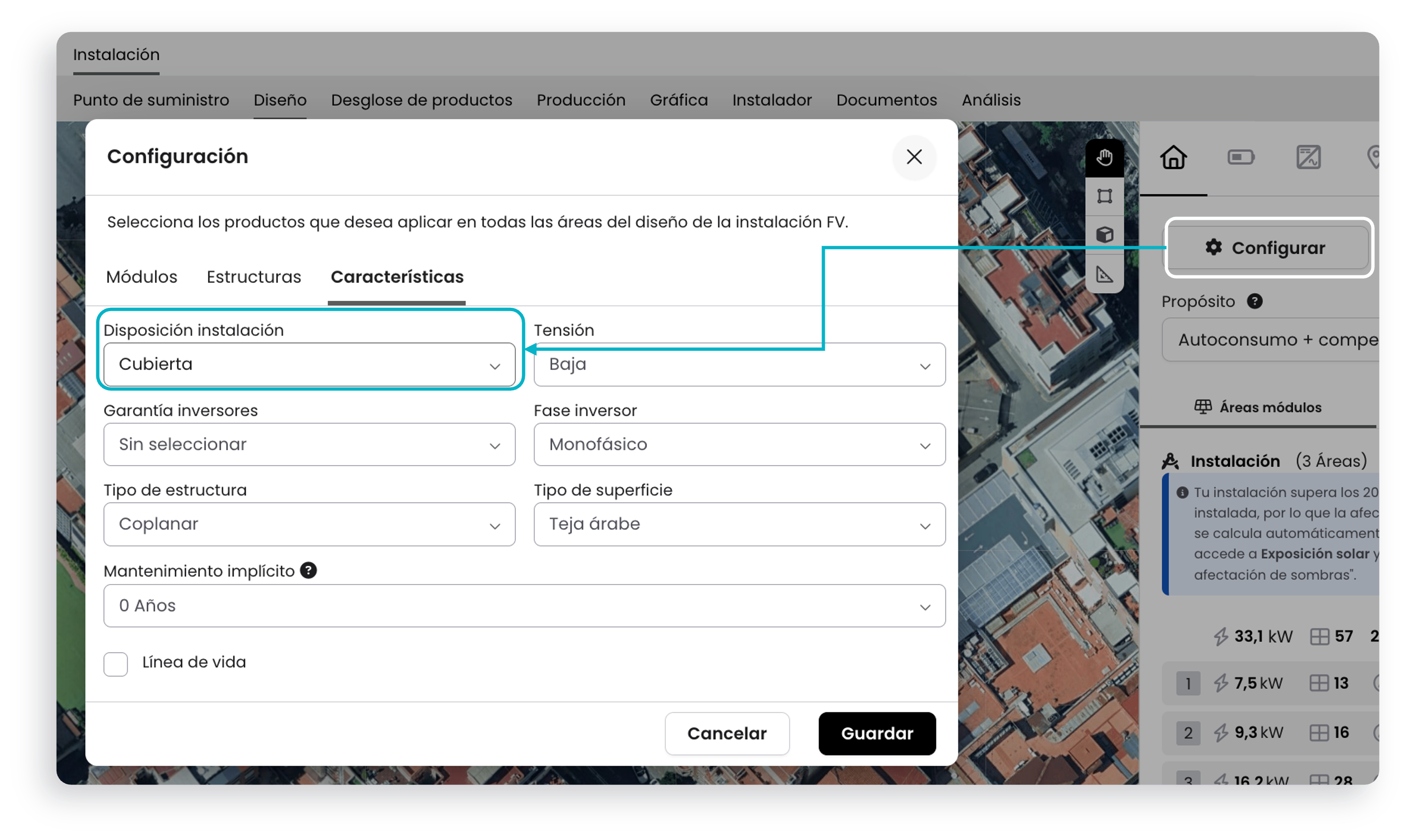Image resolution: width=1411 pixels, height=840 pixels.
Task: Select the Características tab
Action: click(397, 277)
